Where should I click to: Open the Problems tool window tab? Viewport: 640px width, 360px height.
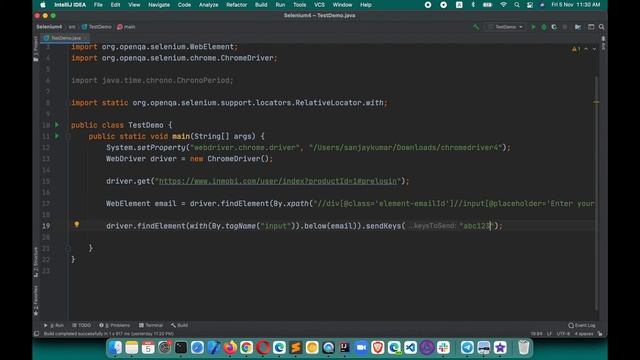pos(115,325)
